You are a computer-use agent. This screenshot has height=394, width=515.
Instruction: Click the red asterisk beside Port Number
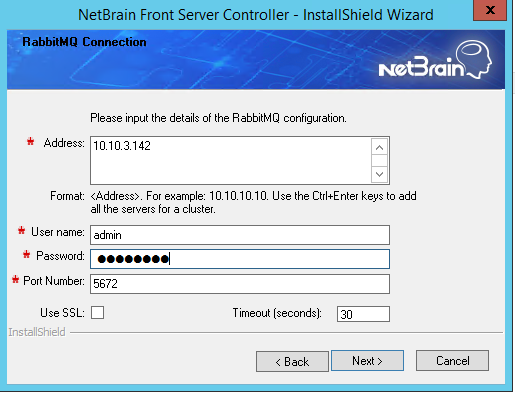pos(15,279)
